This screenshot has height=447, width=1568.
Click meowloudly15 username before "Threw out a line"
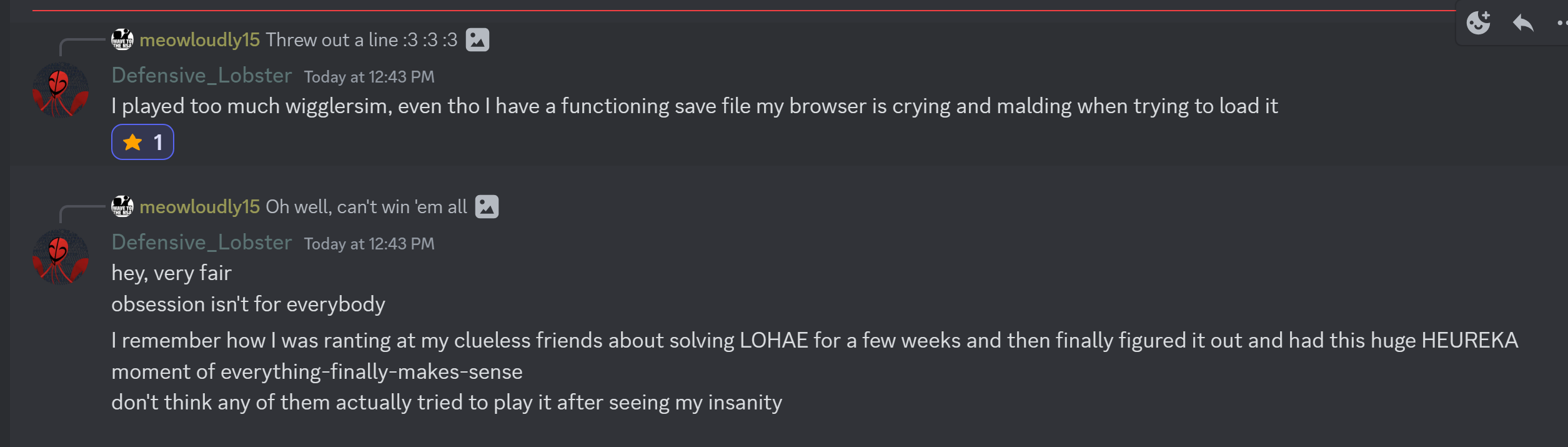199,40
